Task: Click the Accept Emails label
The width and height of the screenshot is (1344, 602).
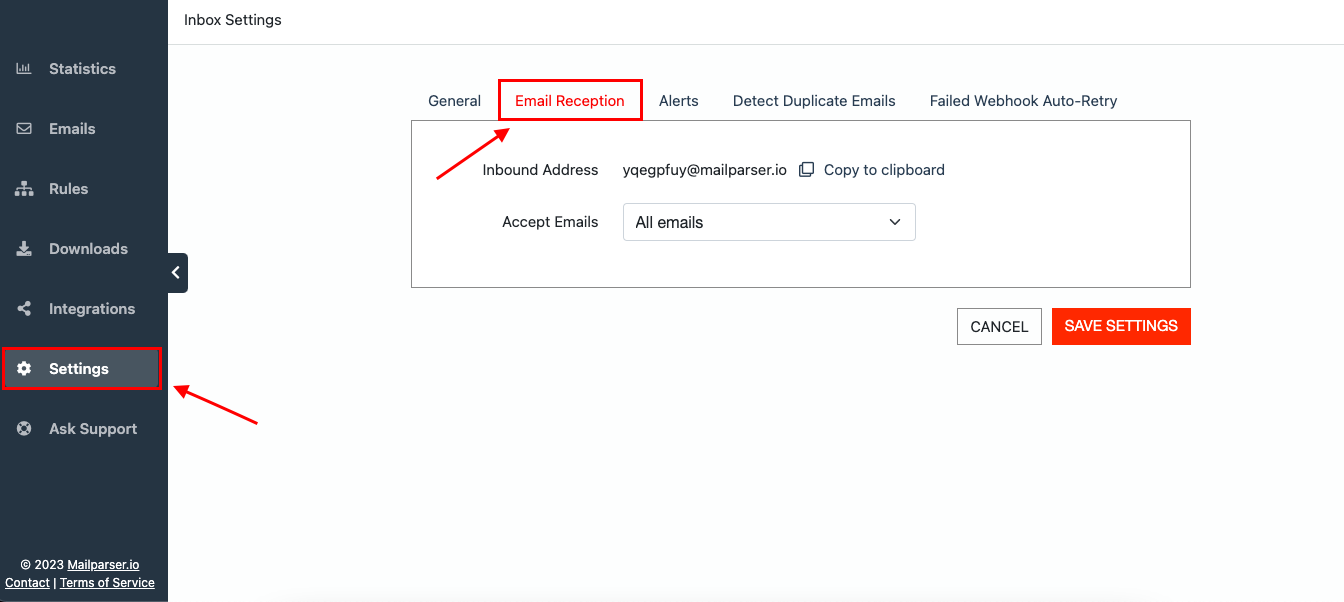Action: 550,222
